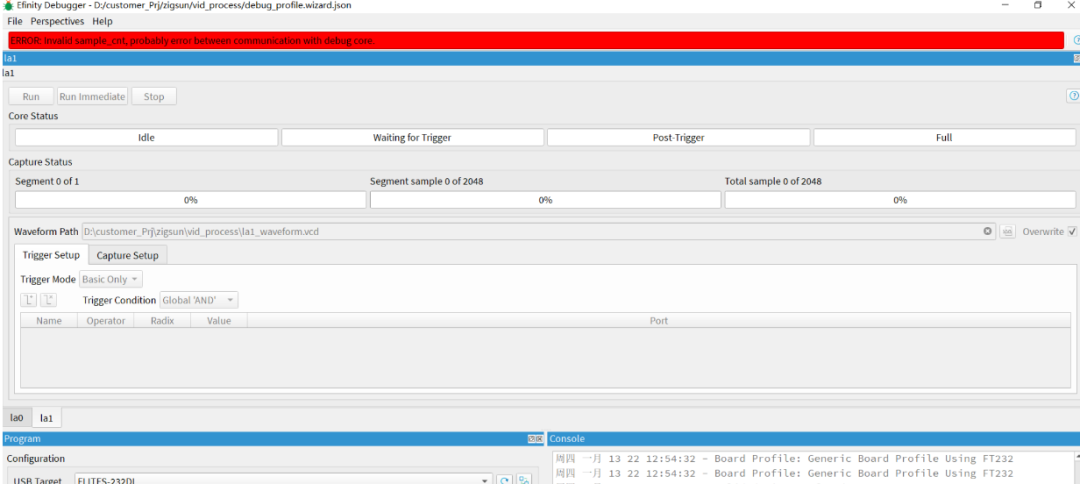Clear the Waveform Path field with X icon

(988, 231)
